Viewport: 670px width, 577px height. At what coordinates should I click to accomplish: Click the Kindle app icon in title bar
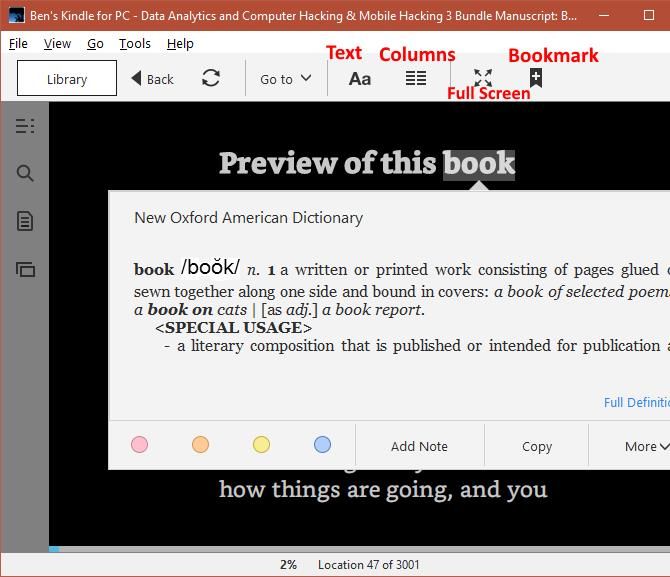tap(16, 16)
